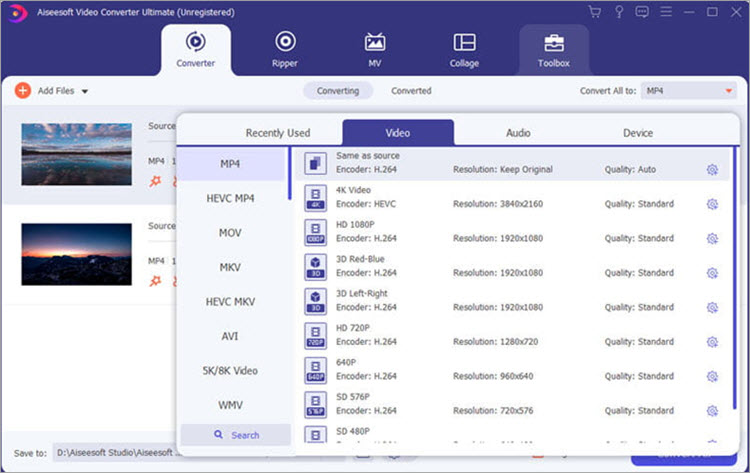This screenshot has width=750, height=473.
Task: Choose HEVC MP4 format
Action: 230,198
